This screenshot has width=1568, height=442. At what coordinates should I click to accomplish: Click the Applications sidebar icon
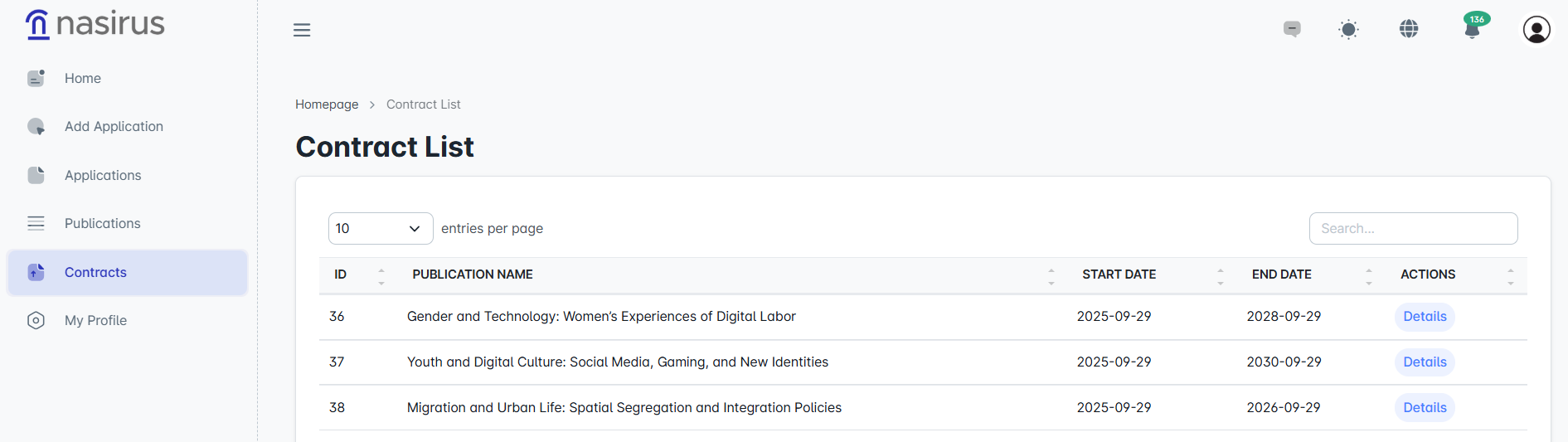(x=36, y=175)
